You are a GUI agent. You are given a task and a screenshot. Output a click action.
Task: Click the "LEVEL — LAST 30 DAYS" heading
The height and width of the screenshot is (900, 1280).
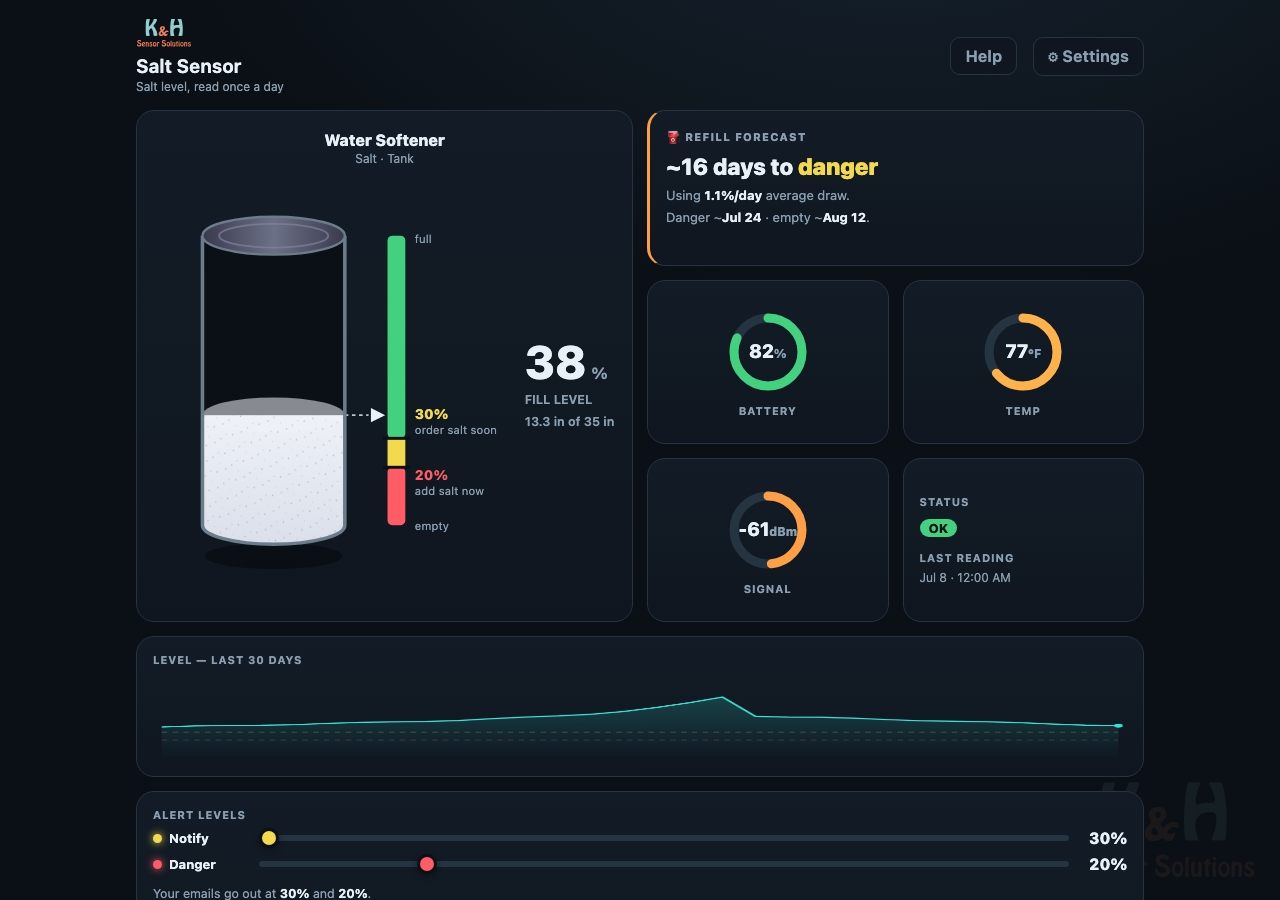(227, 661)
